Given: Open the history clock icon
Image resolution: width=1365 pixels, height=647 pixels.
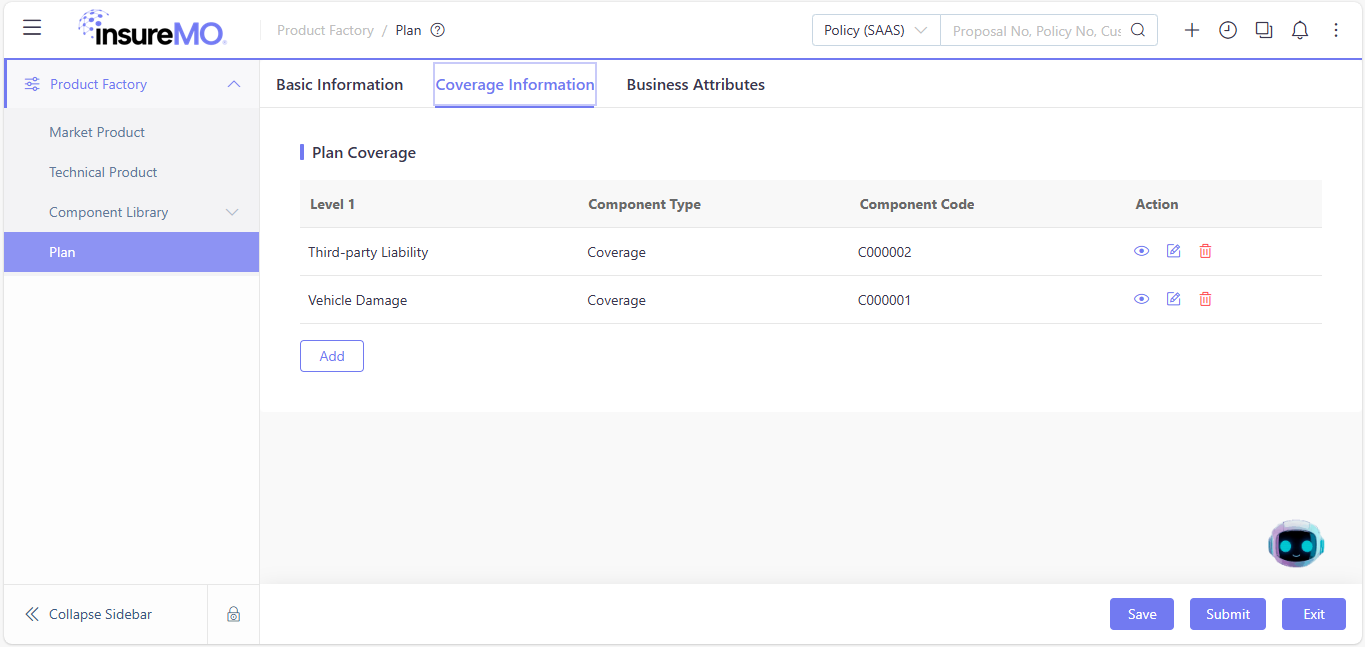Looking at the screenshot, I should click(1228, 30).
